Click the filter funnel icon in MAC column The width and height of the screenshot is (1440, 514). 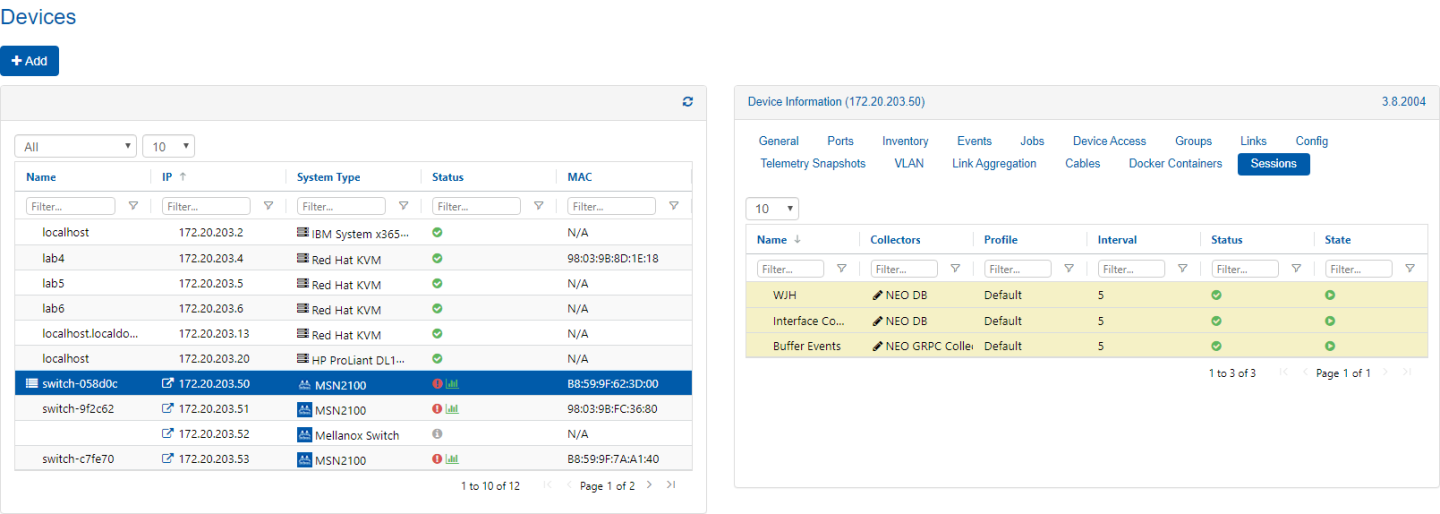673,206
